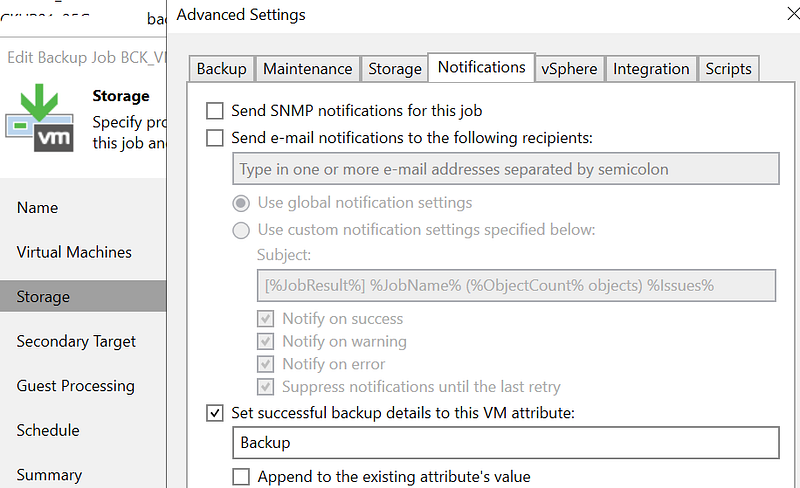This screenshot has height=488, width=800.
Task: Open the Storage settings tab
Action: click(x=394, y=68)
